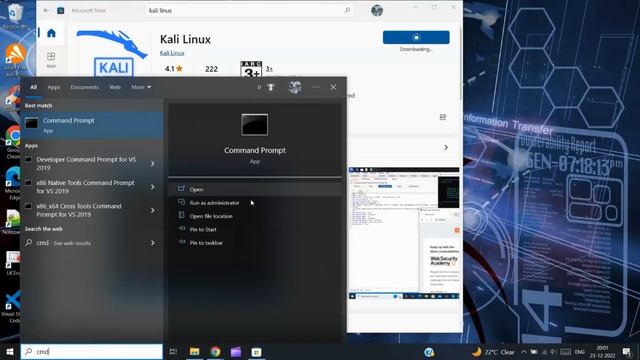Show hidden system tray icons
Viewport: 640px width, 360px height.
(524, 351)
